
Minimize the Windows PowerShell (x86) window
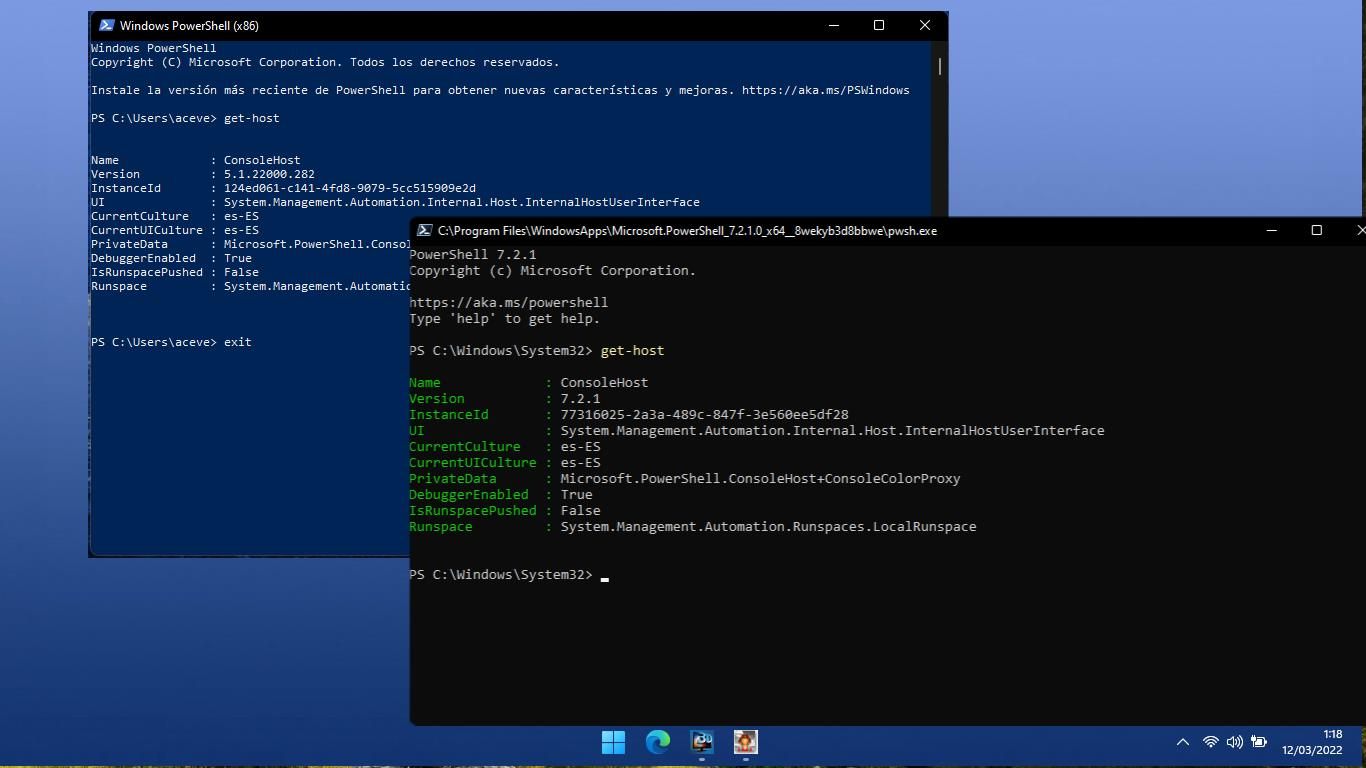point(834,26)
